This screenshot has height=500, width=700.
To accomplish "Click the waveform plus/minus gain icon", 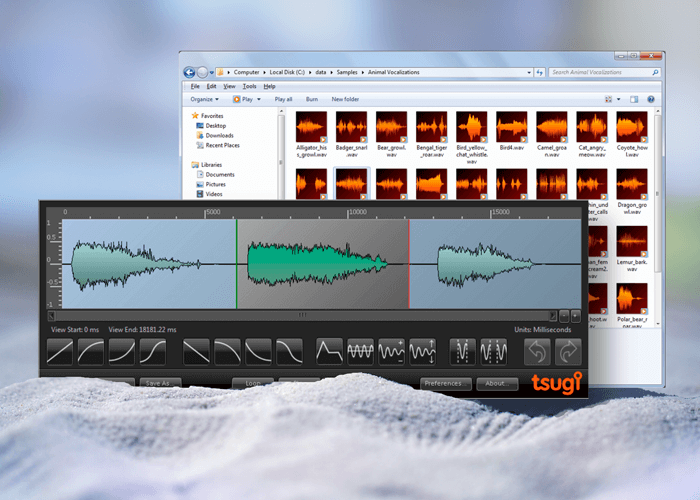I will coord(392,352).
